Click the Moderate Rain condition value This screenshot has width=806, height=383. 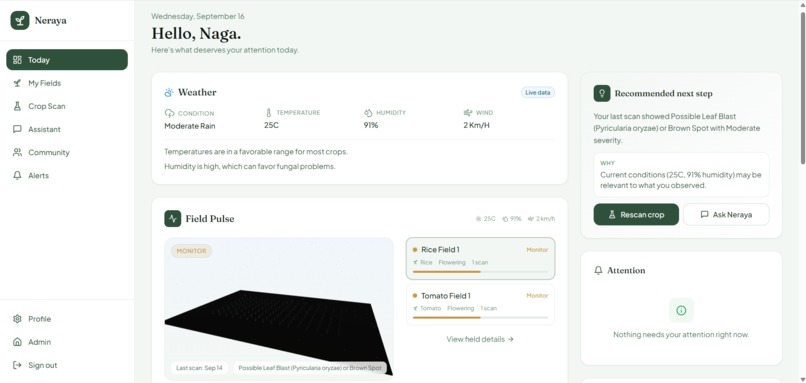(190, 126)
